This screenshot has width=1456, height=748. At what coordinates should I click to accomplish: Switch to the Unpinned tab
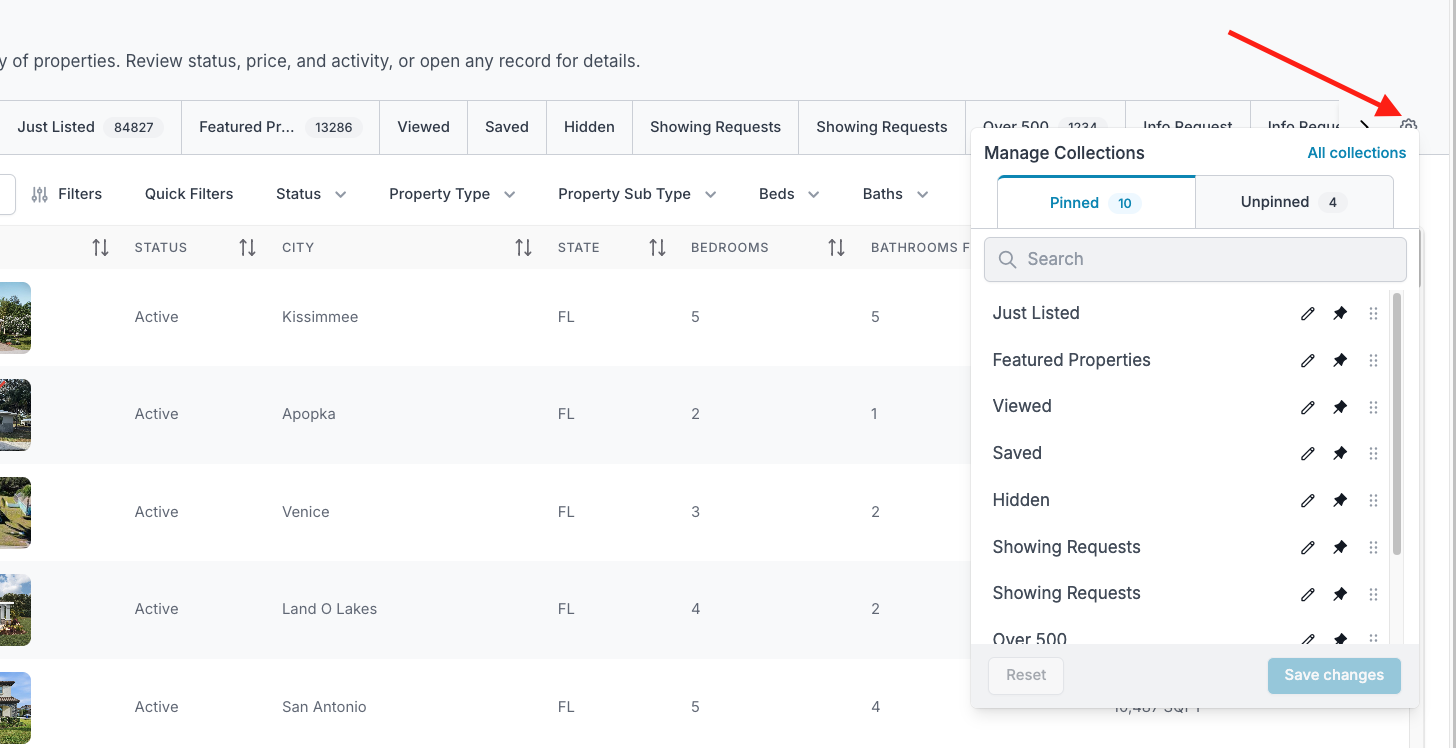coord(1293,202)
